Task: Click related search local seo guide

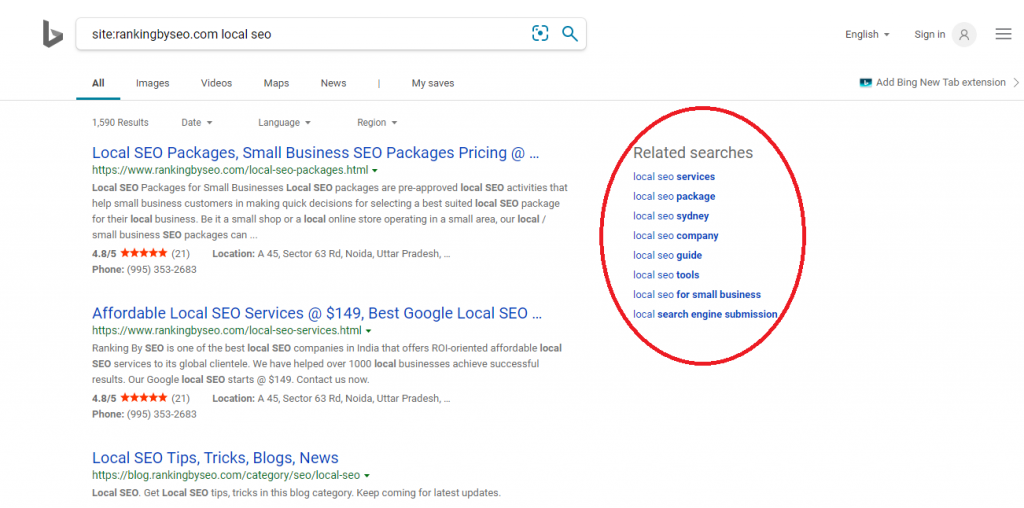Action: coord(667,255)
